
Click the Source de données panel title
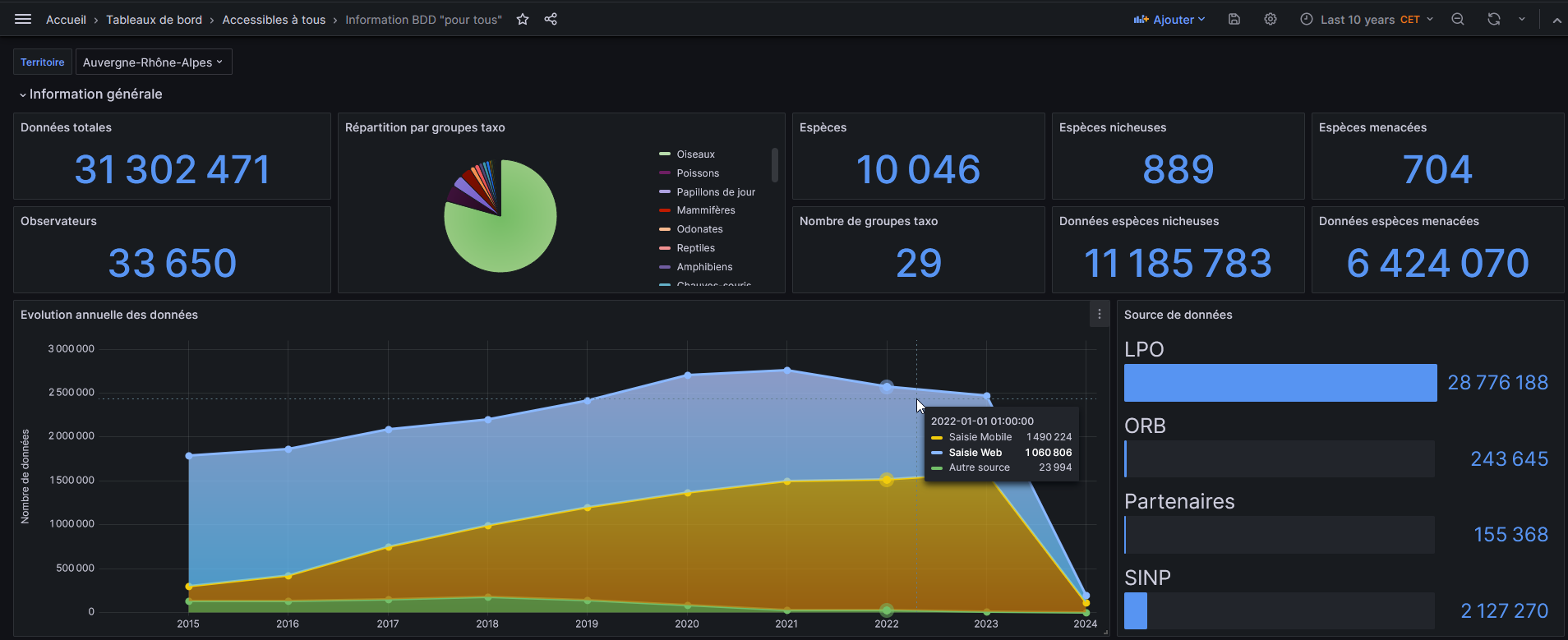pyautogui.click(x=1178, y=315)
